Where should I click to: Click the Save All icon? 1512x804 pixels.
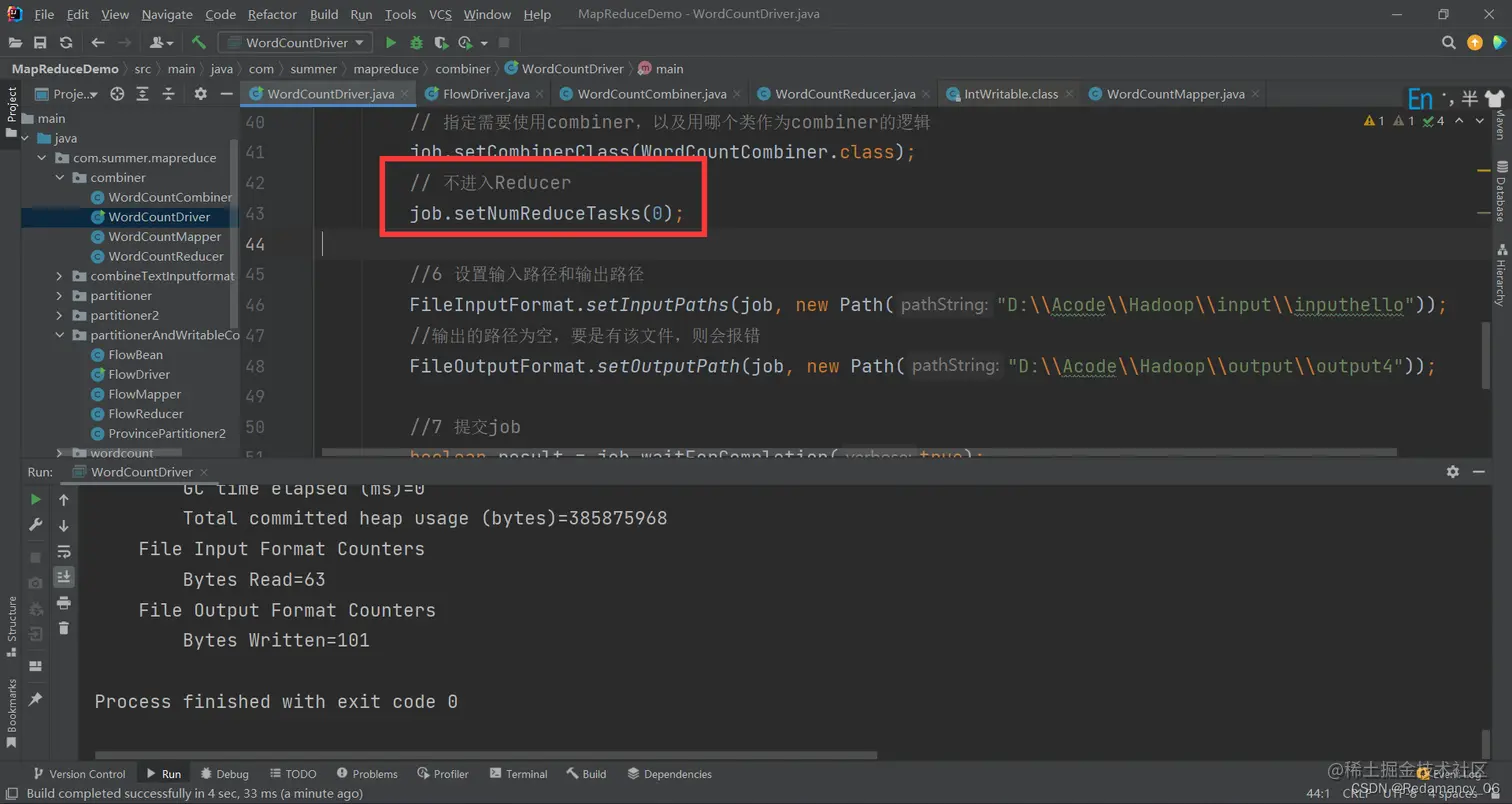tap(40, 43)
